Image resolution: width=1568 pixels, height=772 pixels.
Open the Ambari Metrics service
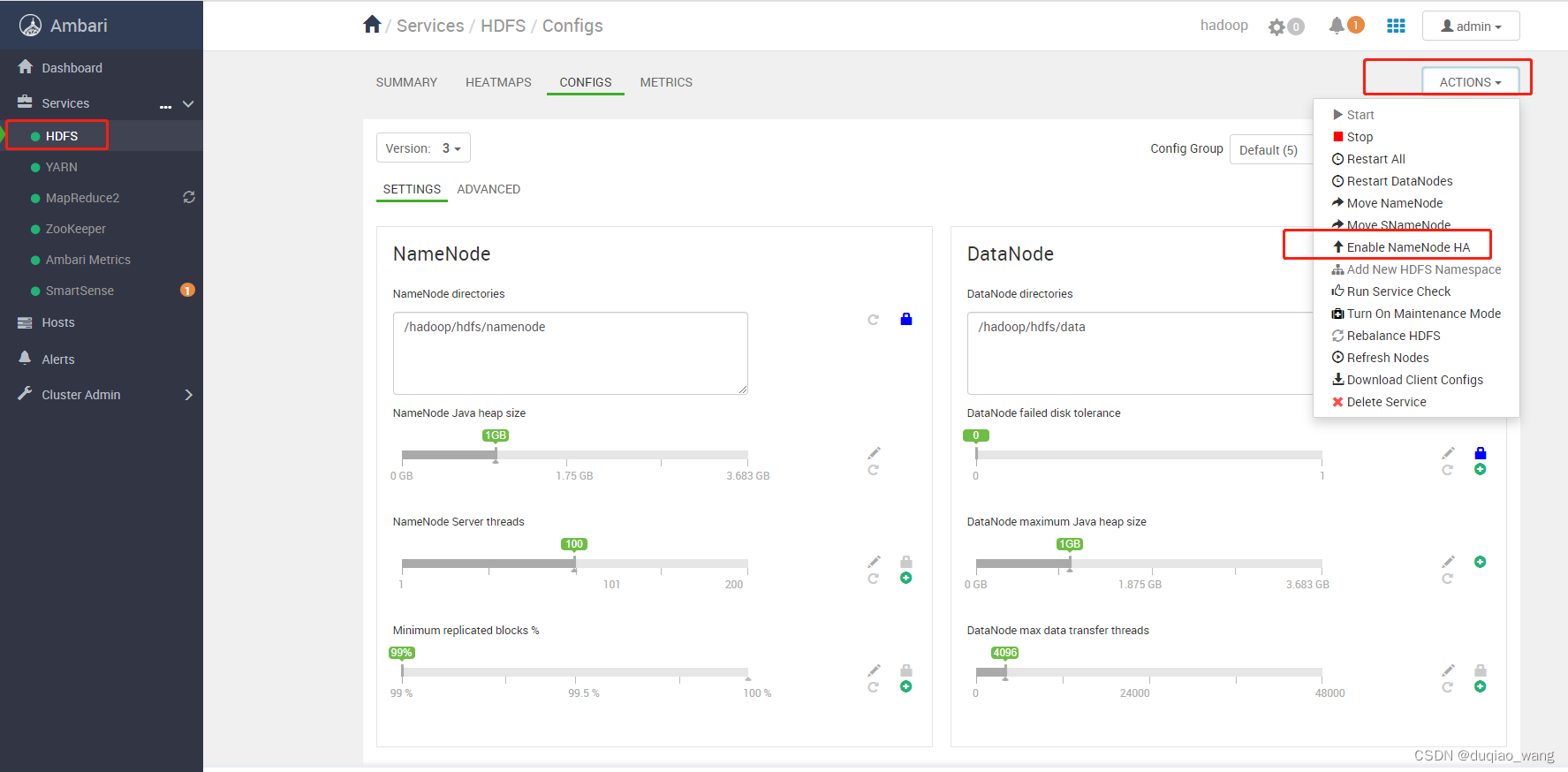[x=88, y=260]
